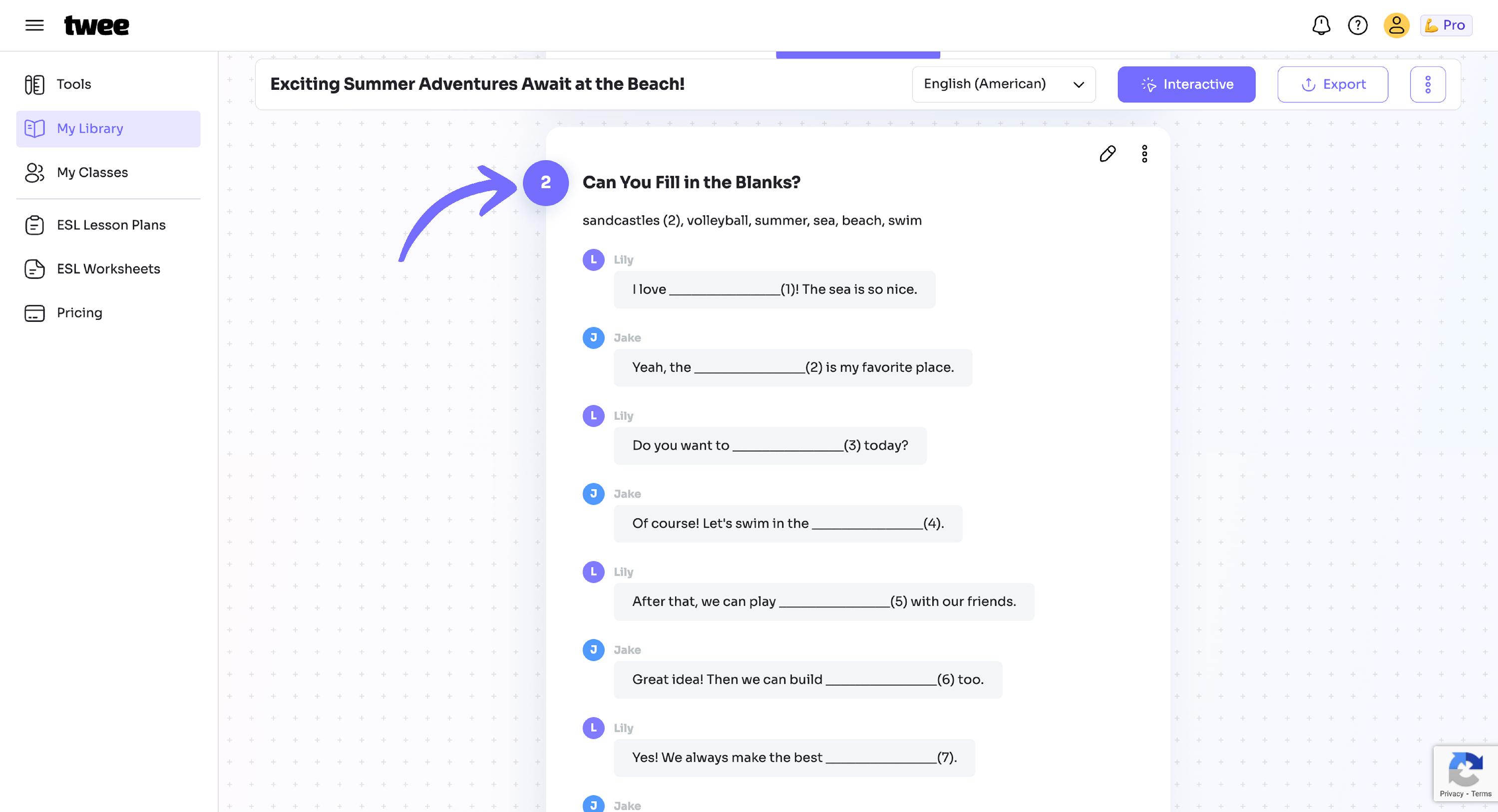Open the hamburger menu icon
1498x812 pixels.
pyautogui.click(x=34, y=25)
